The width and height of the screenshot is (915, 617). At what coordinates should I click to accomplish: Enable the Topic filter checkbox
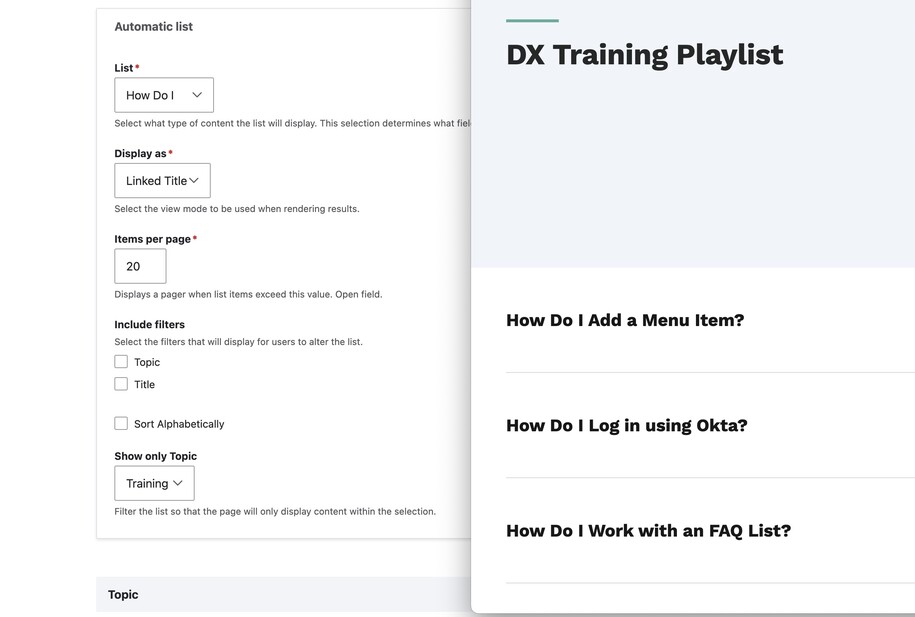point(121,362)
